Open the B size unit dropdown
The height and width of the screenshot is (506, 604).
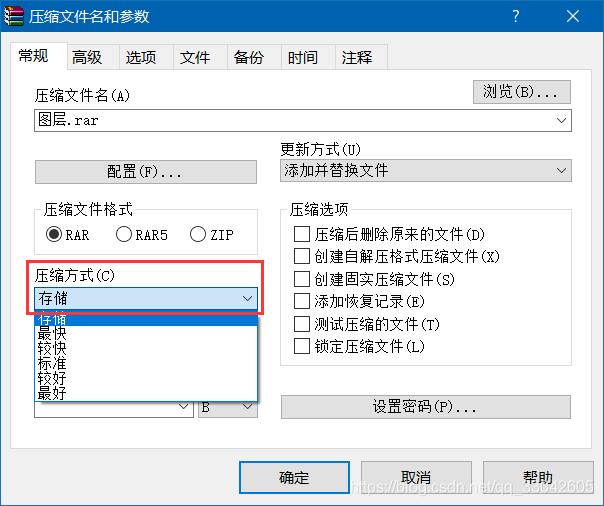pos(228,407)
